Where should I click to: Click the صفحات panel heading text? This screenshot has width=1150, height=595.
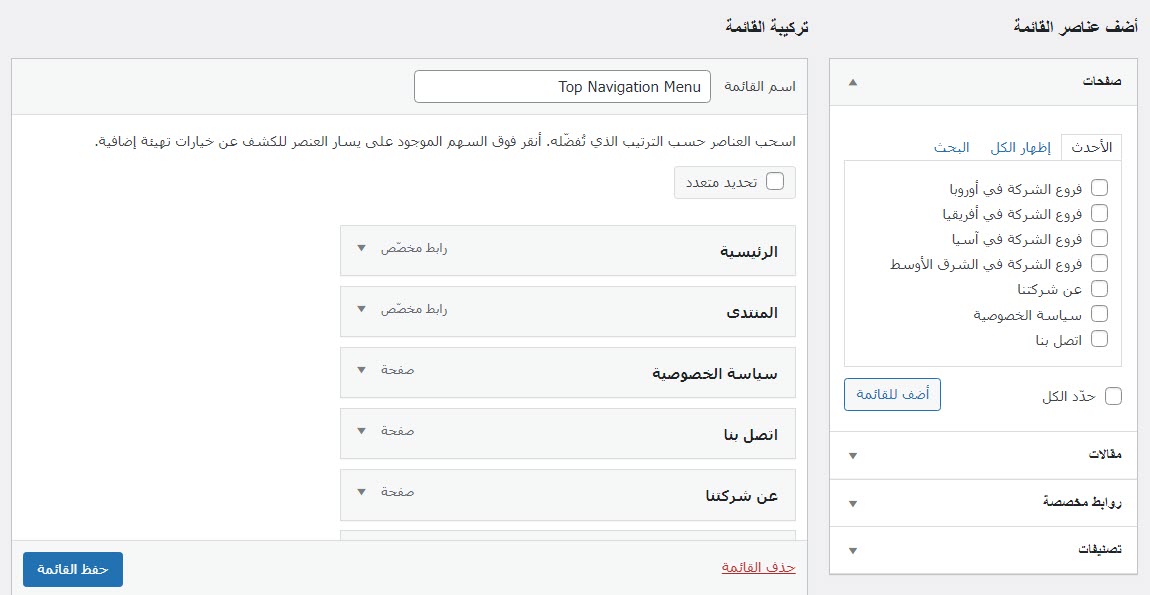point(1102,82)
